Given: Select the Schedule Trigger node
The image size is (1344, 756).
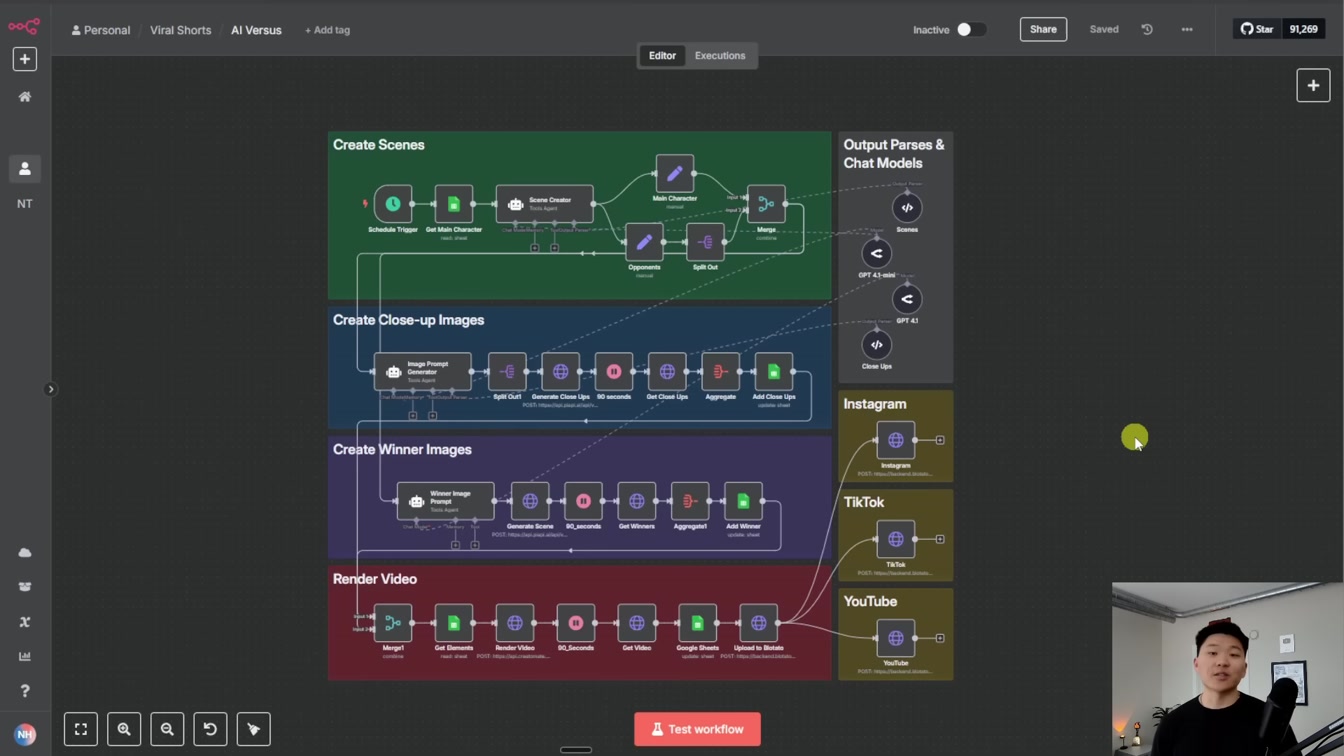Looking at the screenshot, I should (x=393, y=204).
